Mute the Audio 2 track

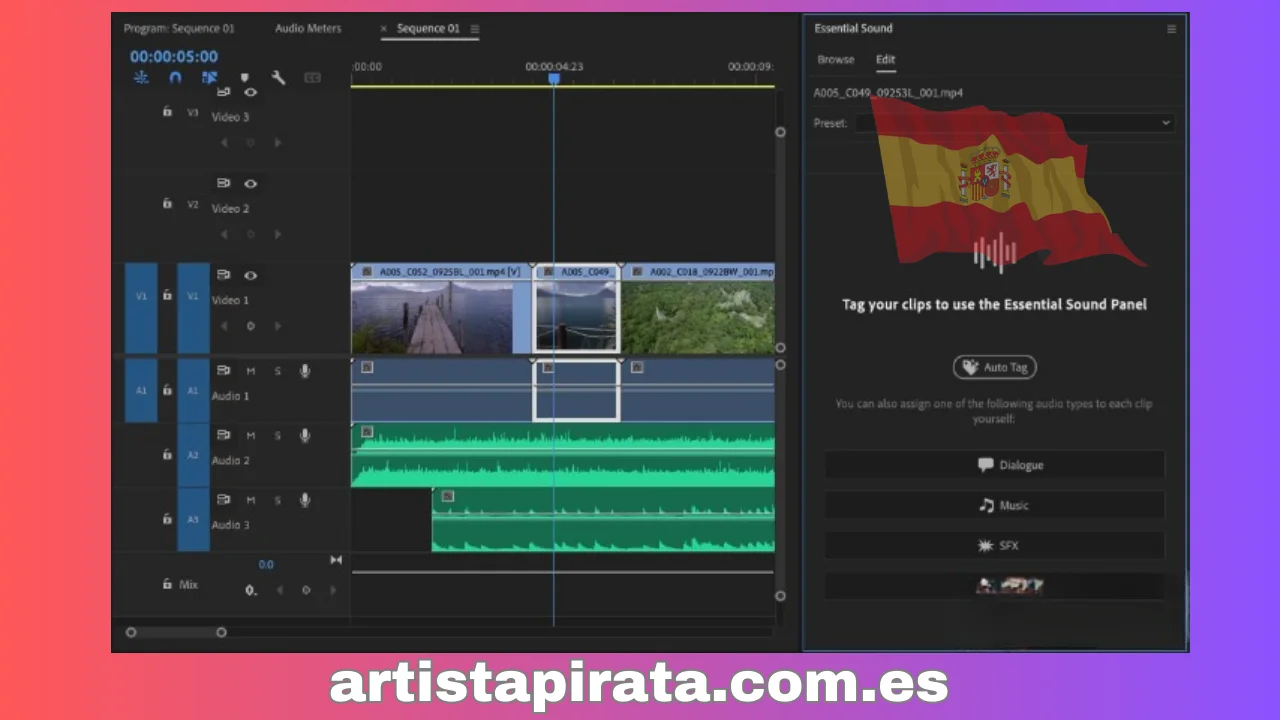click(251, 435)
